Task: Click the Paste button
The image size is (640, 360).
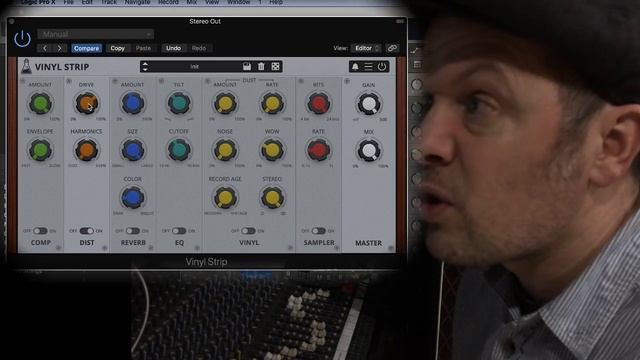Action: [143, 48]
